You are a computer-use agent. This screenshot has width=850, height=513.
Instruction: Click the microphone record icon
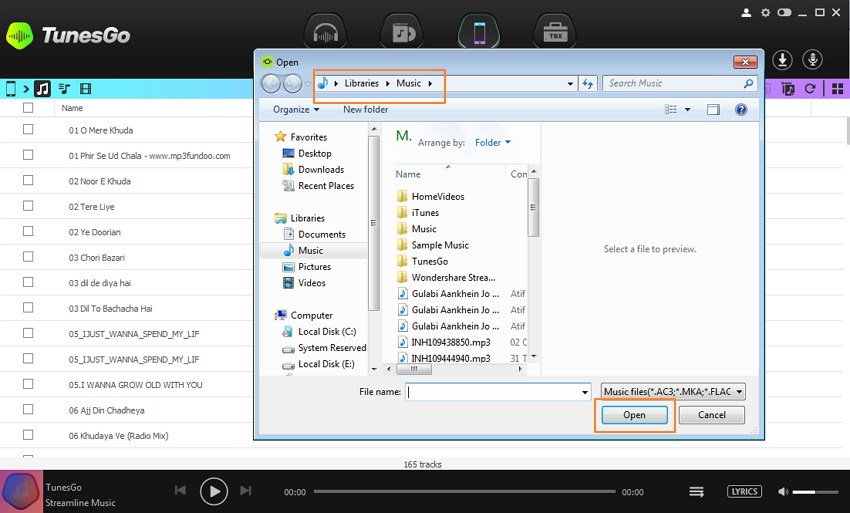[x=813, y=60]
